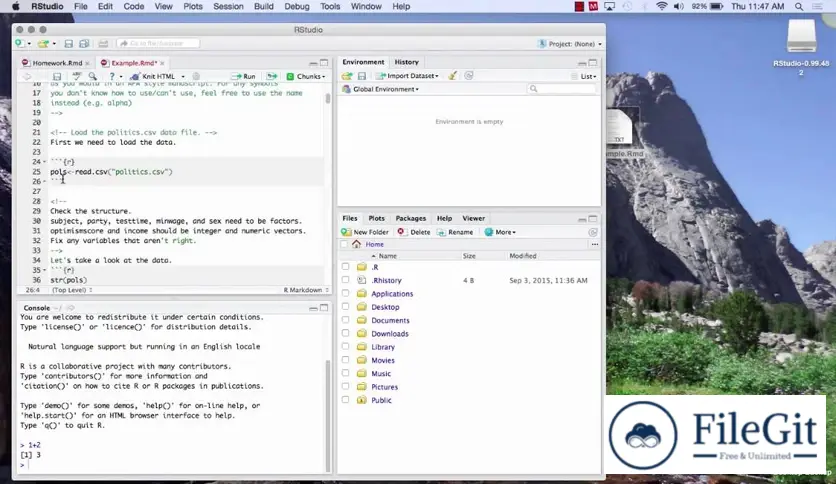Click the RStudio-0.99.48 disk icon on desktop
Screen dimensions: 836x484
pos(801,36)
